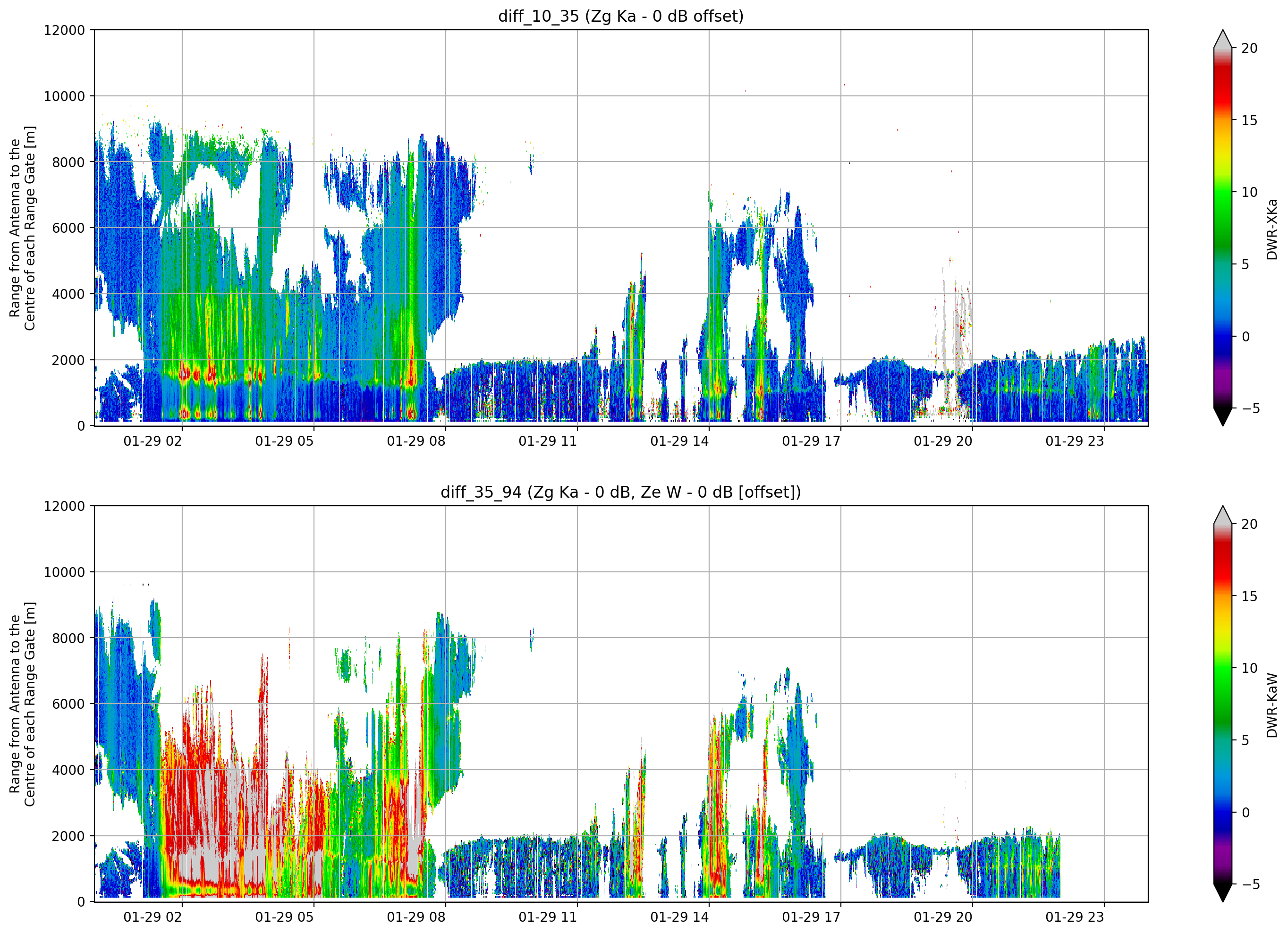Click the 15 tick on DWR-KaW colorbar
This screenshot has width=1288, height=934.
click(x=1249, y=596)
